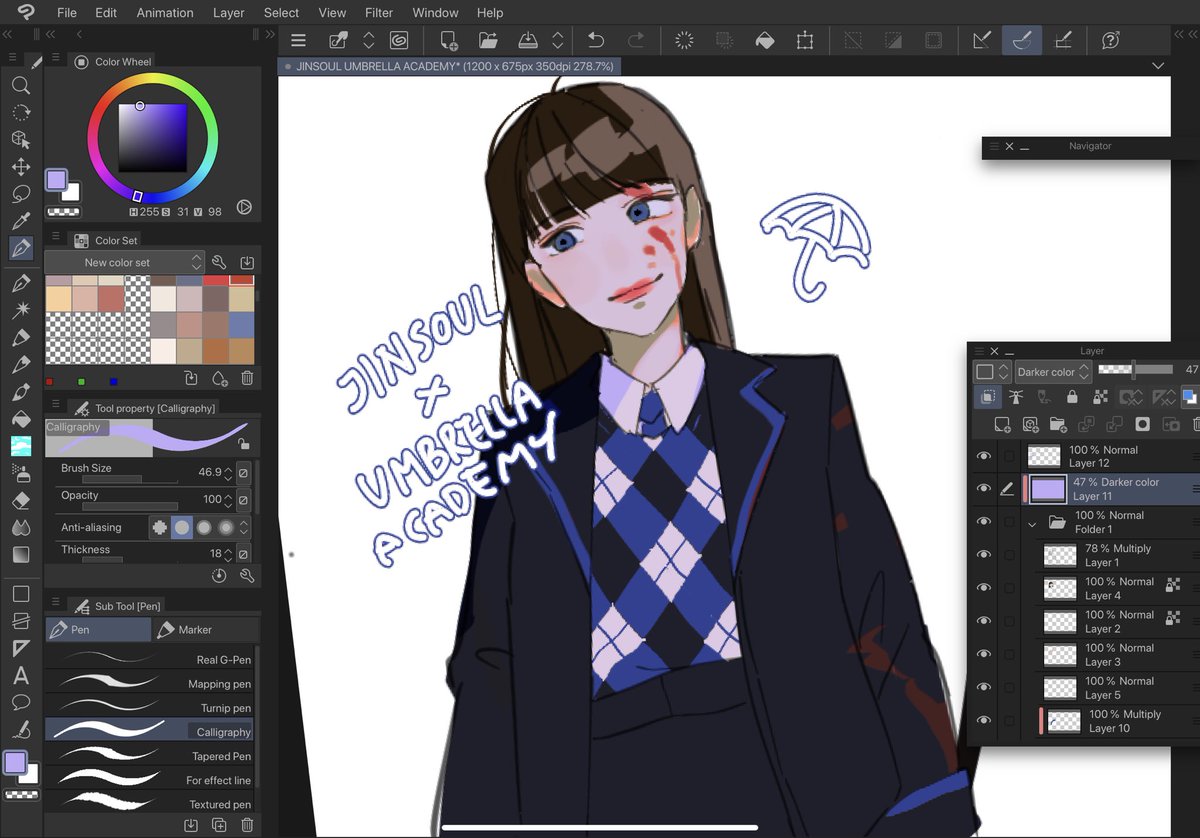Select no anti-aliasing option
1200x838 pixels.
click(160, 527)
